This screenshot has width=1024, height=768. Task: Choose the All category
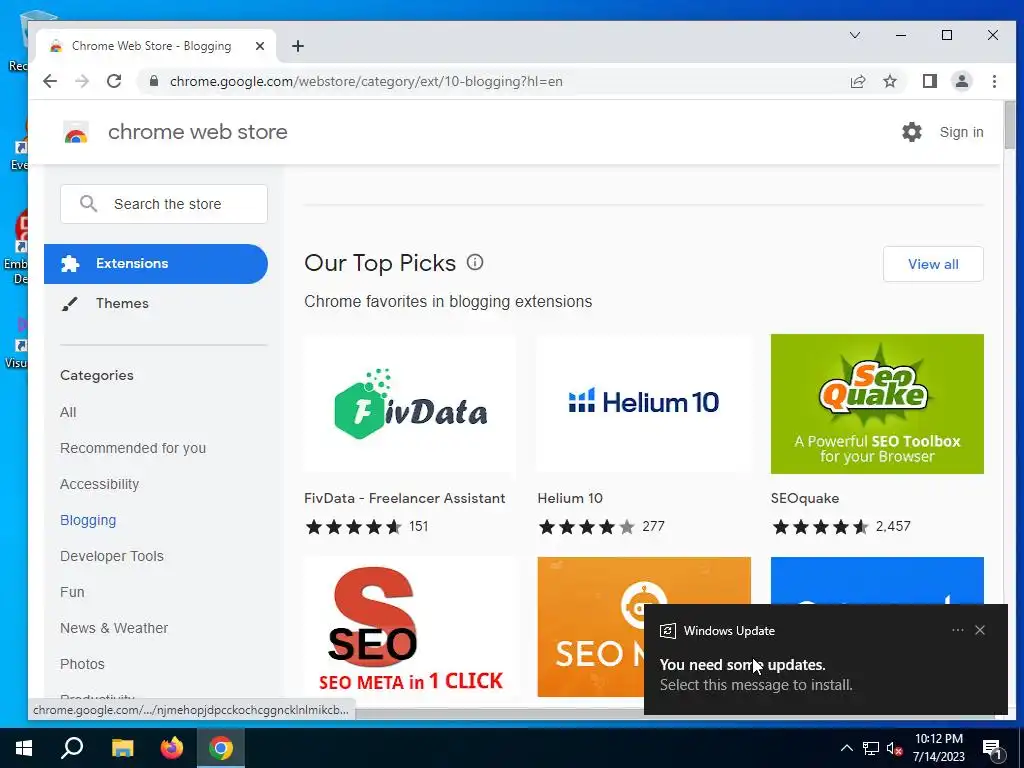[68, 412]
